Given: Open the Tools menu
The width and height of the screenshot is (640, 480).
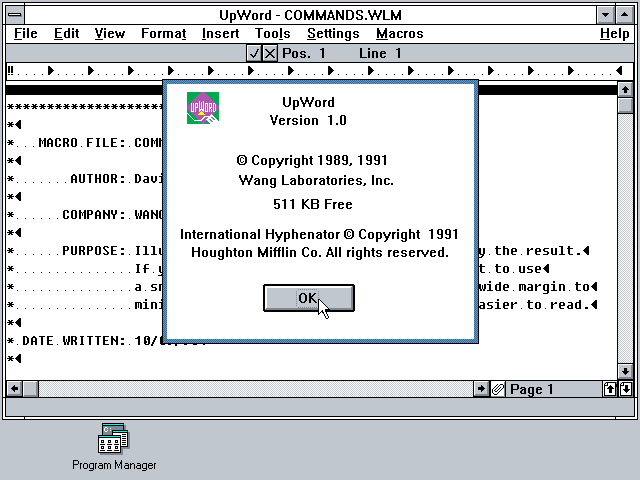Looking at the screenshot, I should (x=272, y=33).
